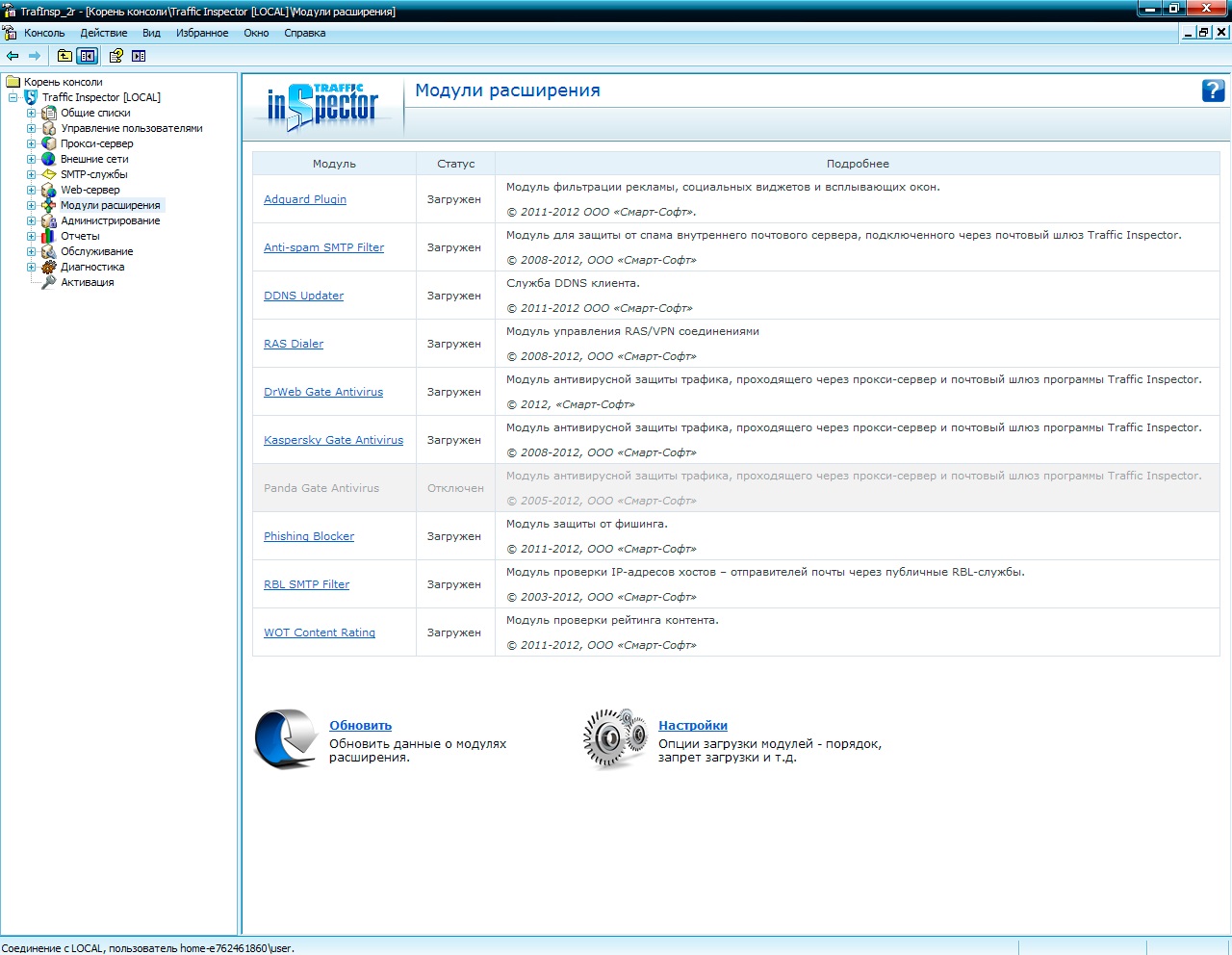Click the action pane toolbar icon
This screenshot has height=955, width=1232.
click(139, 56)
